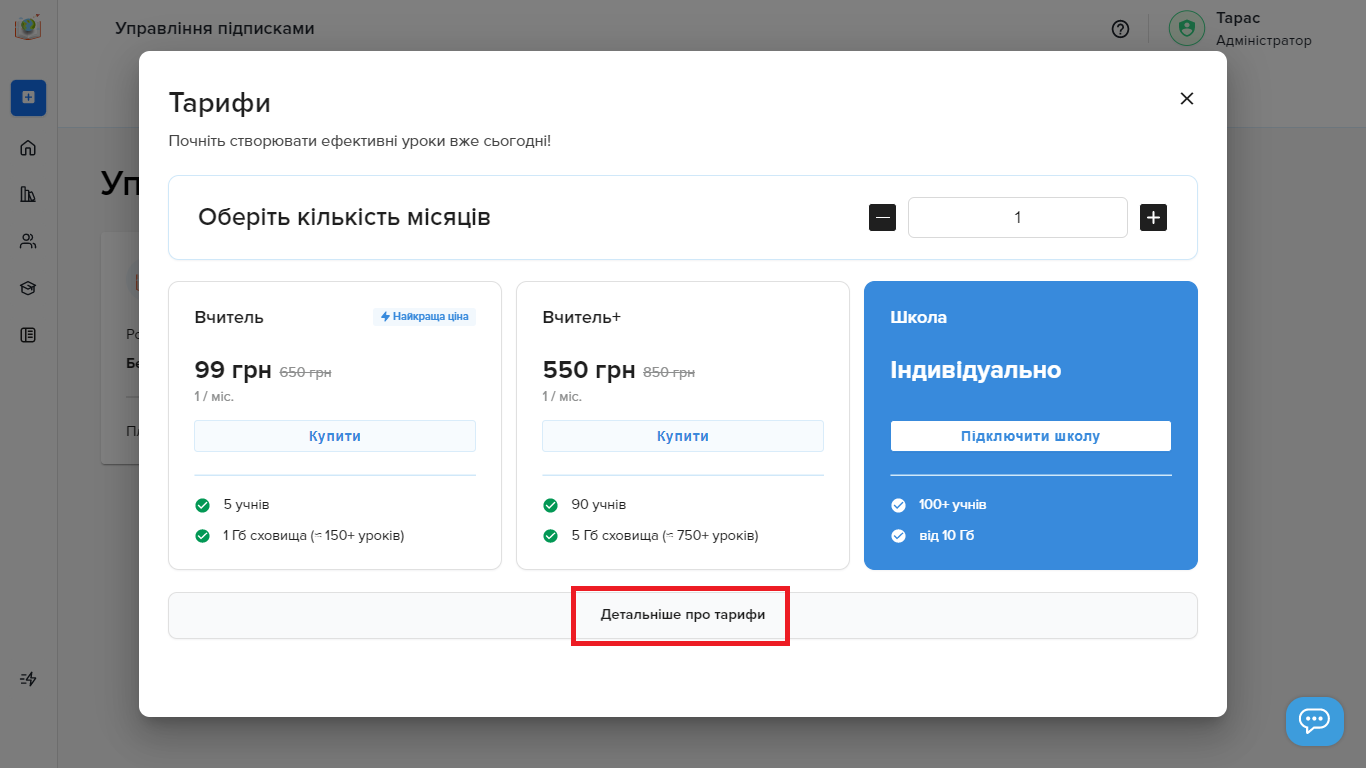Image resolution: width=1366 pixels, height=768 pixels.
Task: Open the users icon in sidebar
Action: [x=28, y=241]
